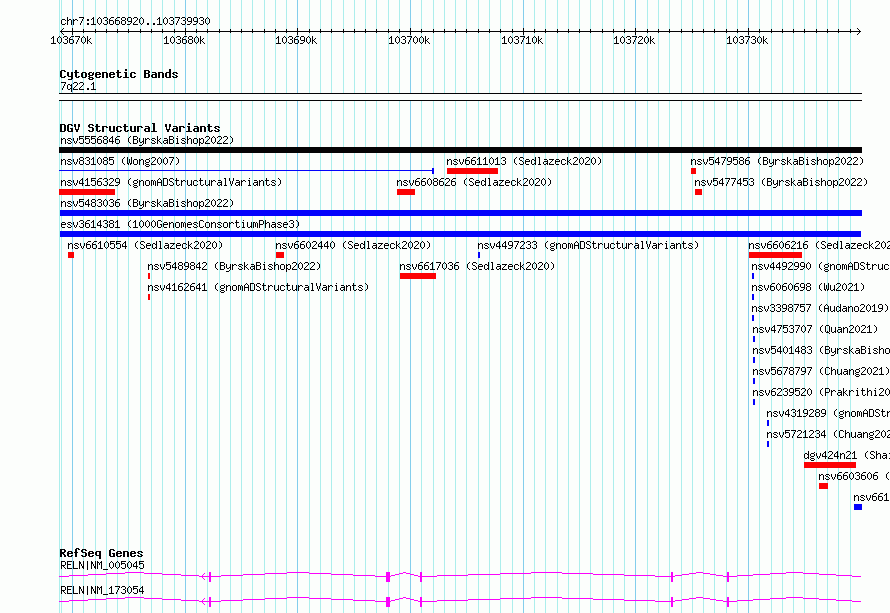890x613 pixels.
Task: Click the blue esv3614381 variant bar
Action: (460, 234)
